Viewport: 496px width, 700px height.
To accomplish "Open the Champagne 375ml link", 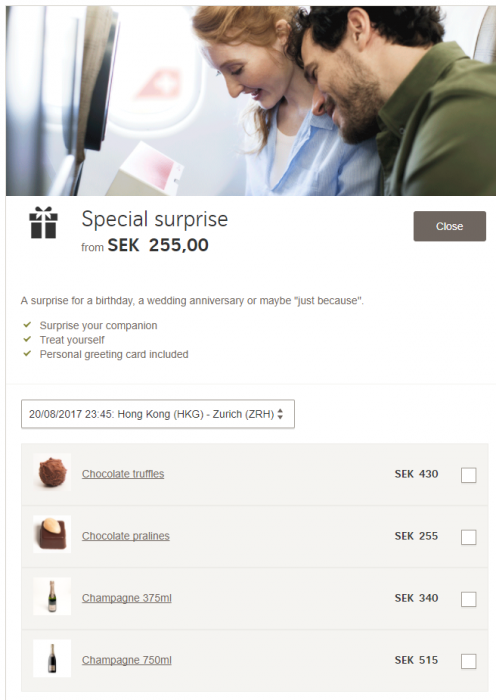I will 126,598.
